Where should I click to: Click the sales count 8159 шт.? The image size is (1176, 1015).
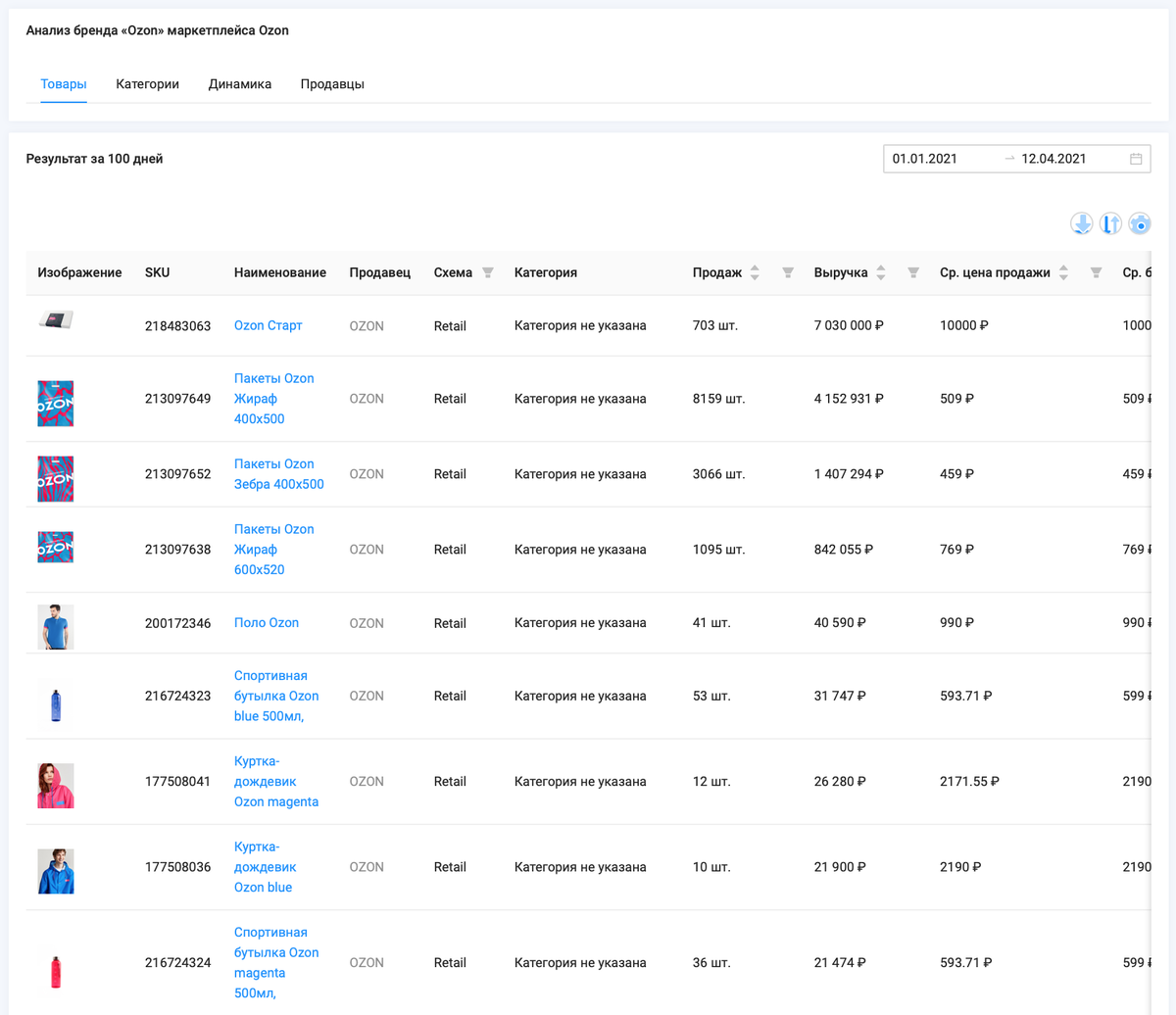pyautogui.click(x=718, y=399)
